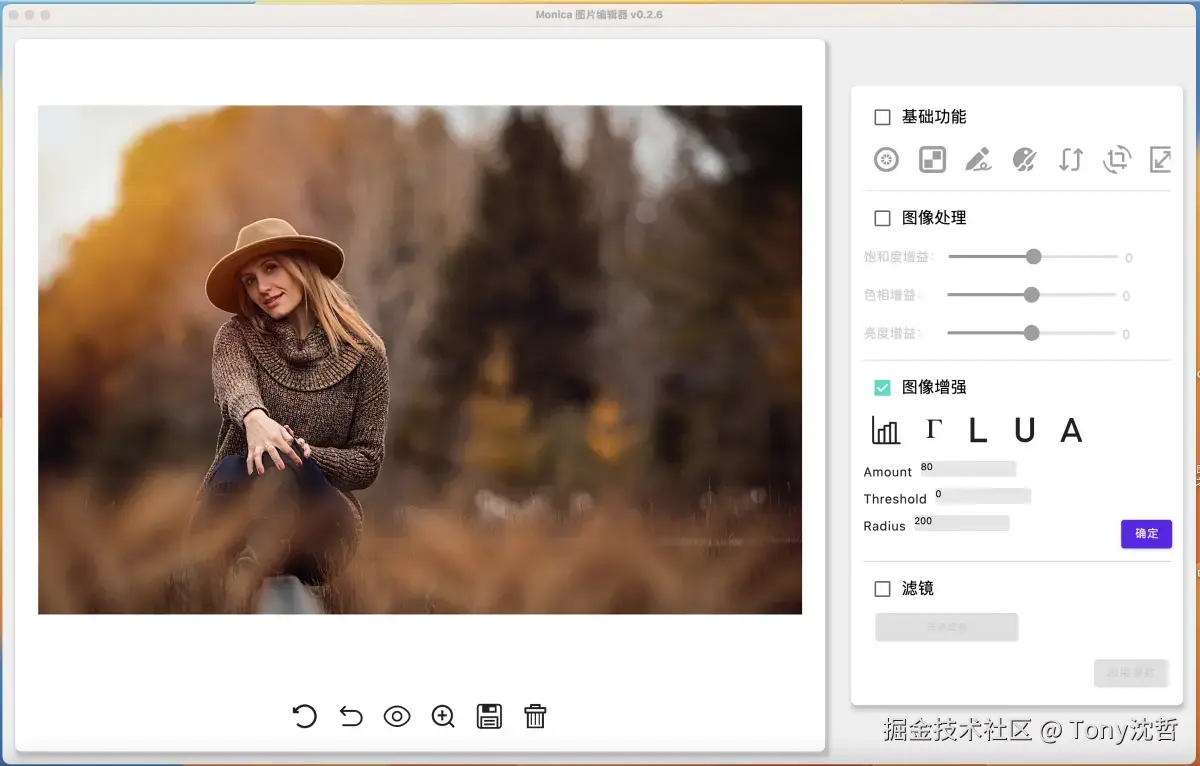
Task: Click the 饱和度增益 label
Action: pyautogui.click(x=899, y=257)
